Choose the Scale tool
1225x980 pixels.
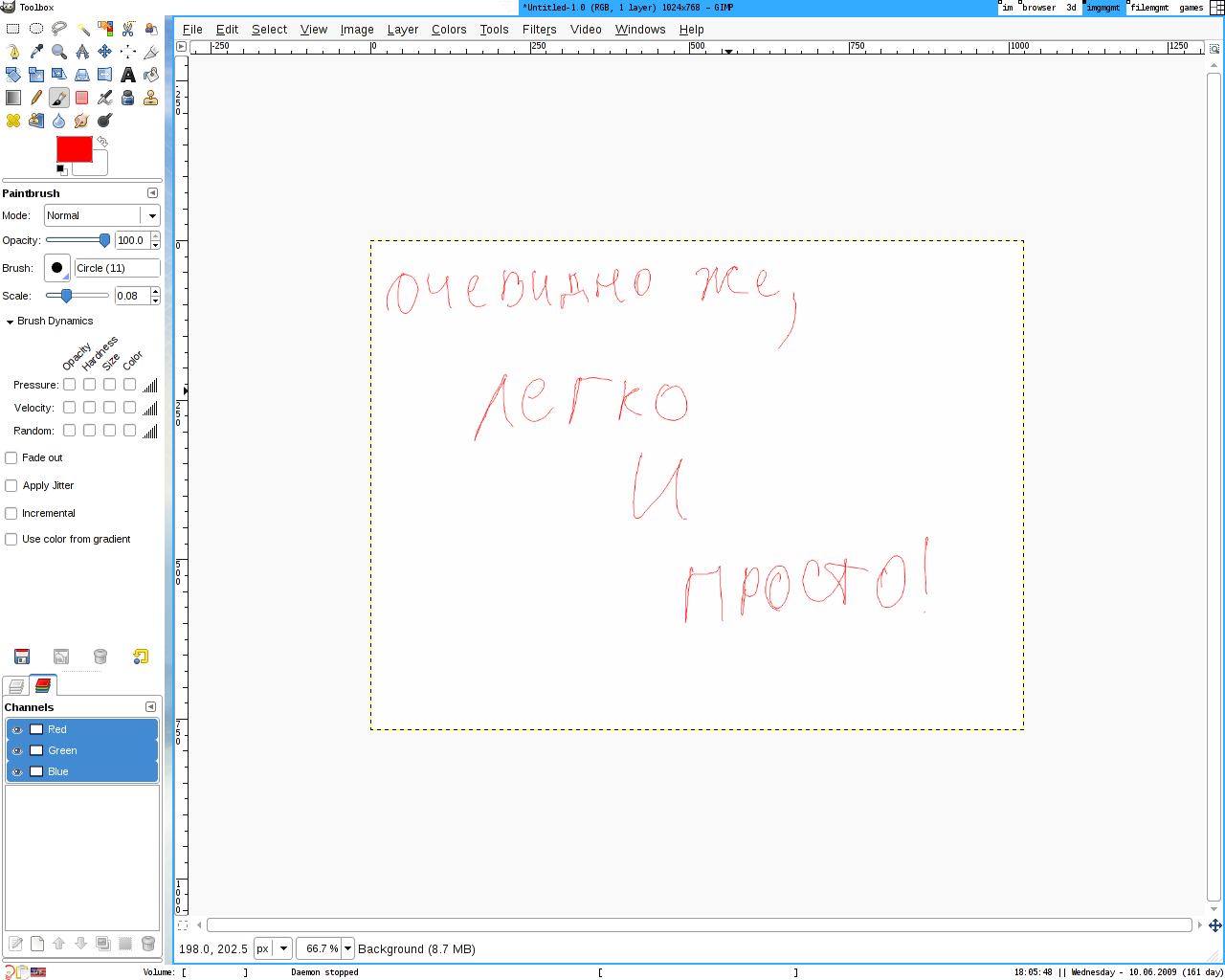pyautogui.click(x=36, y=75)
